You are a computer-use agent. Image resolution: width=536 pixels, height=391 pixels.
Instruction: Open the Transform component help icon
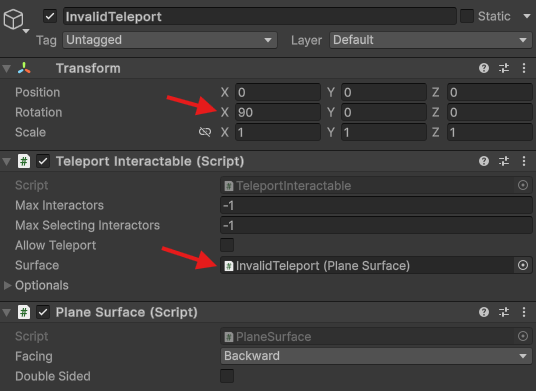[x=484, y=68]
